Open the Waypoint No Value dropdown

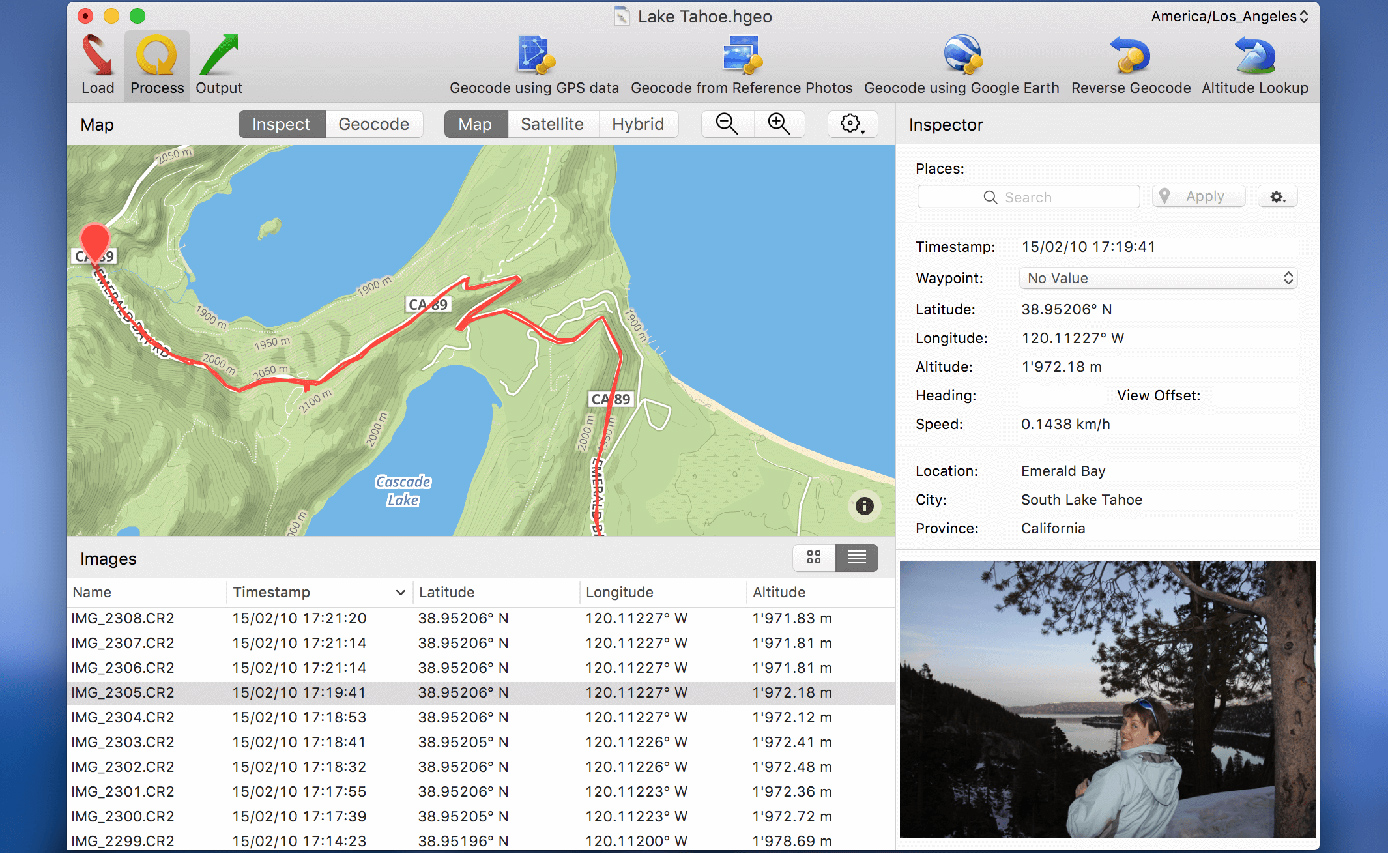tap(1157, 278)
